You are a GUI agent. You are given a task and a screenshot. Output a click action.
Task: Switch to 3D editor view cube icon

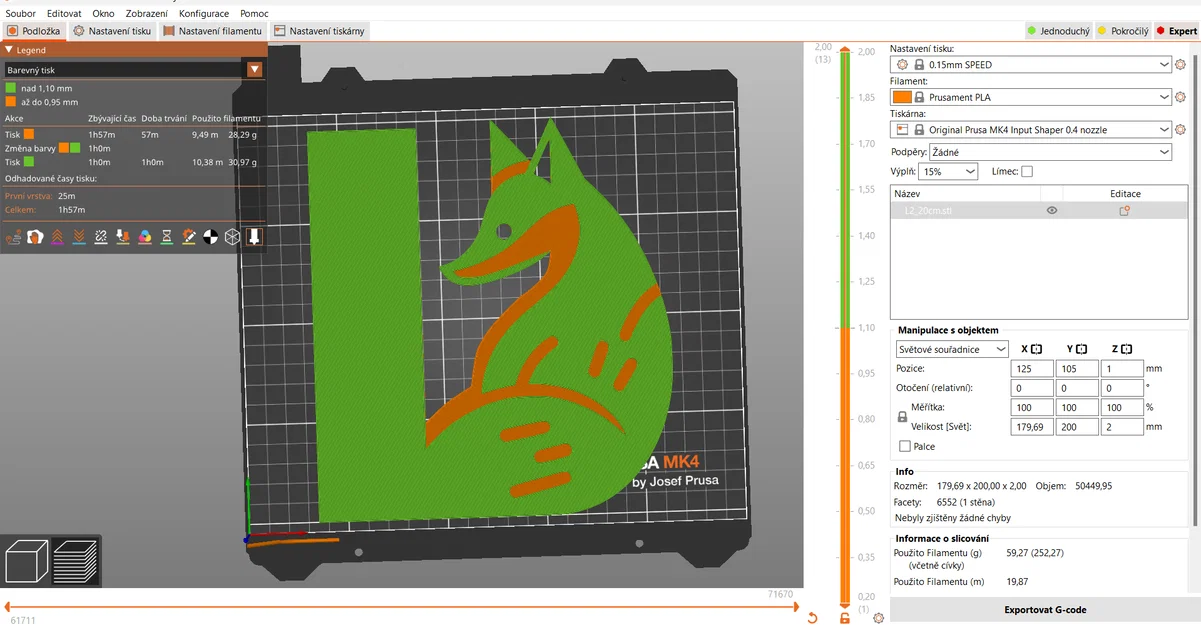[x=27, y=561]
